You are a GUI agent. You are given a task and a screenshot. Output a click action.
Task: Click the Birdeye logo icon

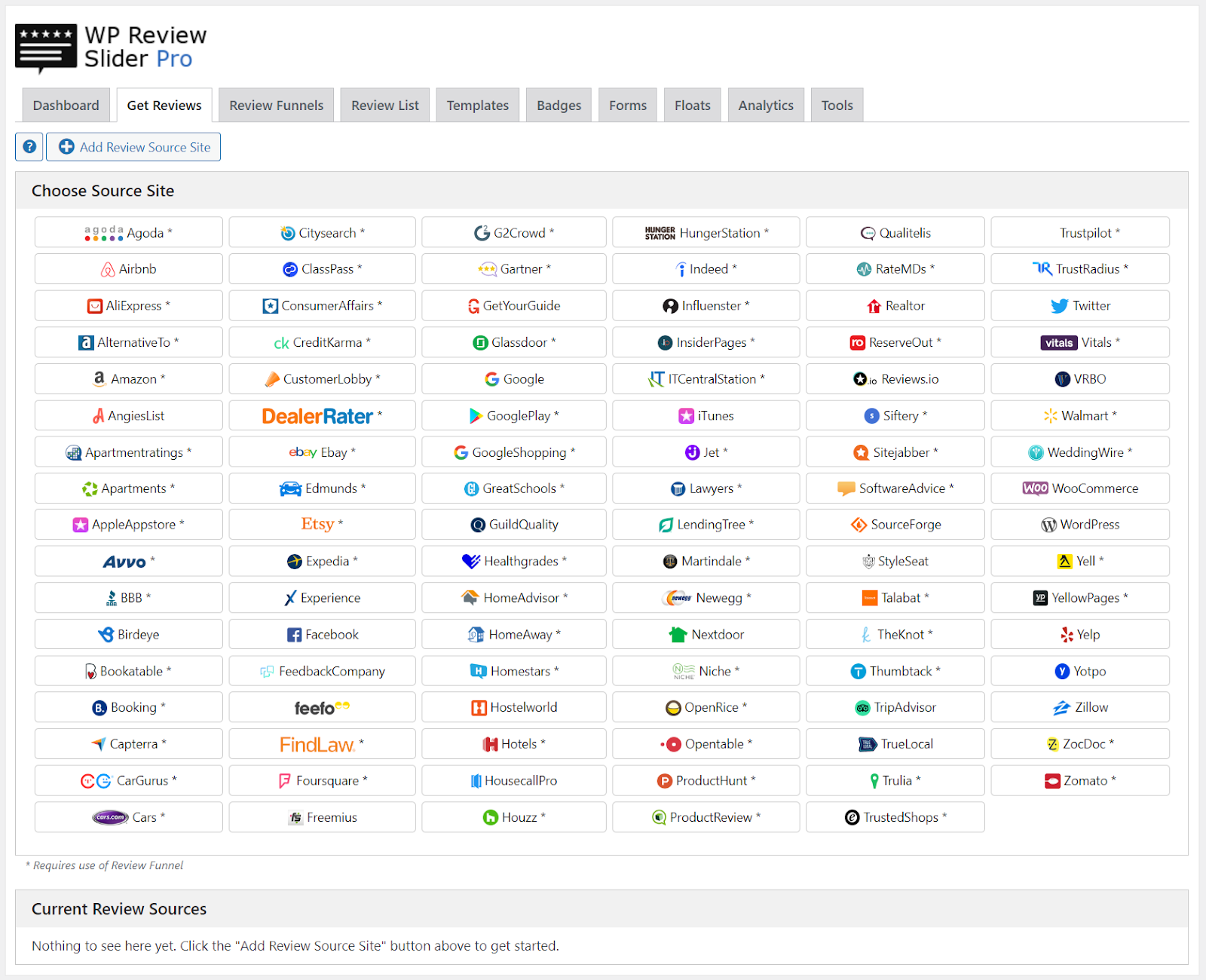point(106,635)
